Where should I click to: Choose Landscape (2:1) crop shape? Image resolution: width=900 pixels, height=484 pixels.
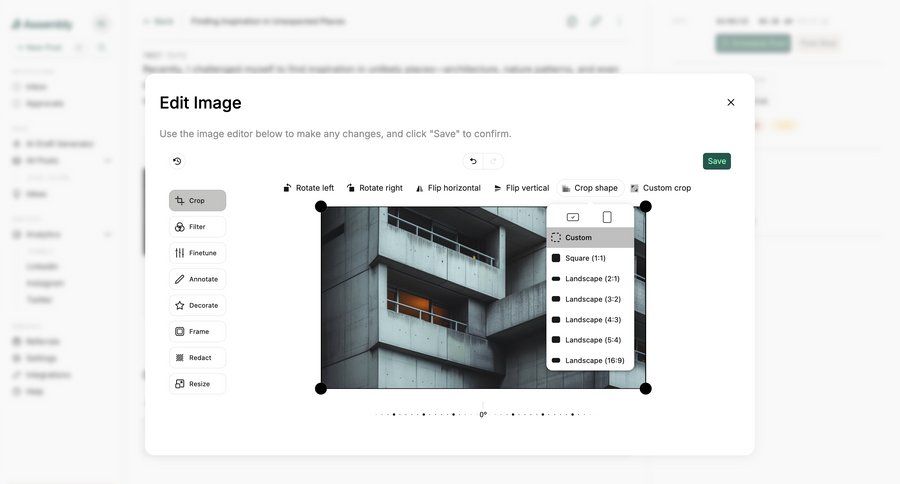[x=590, y=278]
